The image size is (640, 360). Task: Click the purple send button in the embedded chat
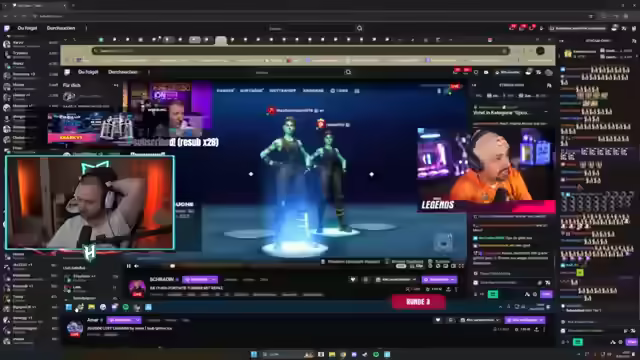click(x=546, y=294)
